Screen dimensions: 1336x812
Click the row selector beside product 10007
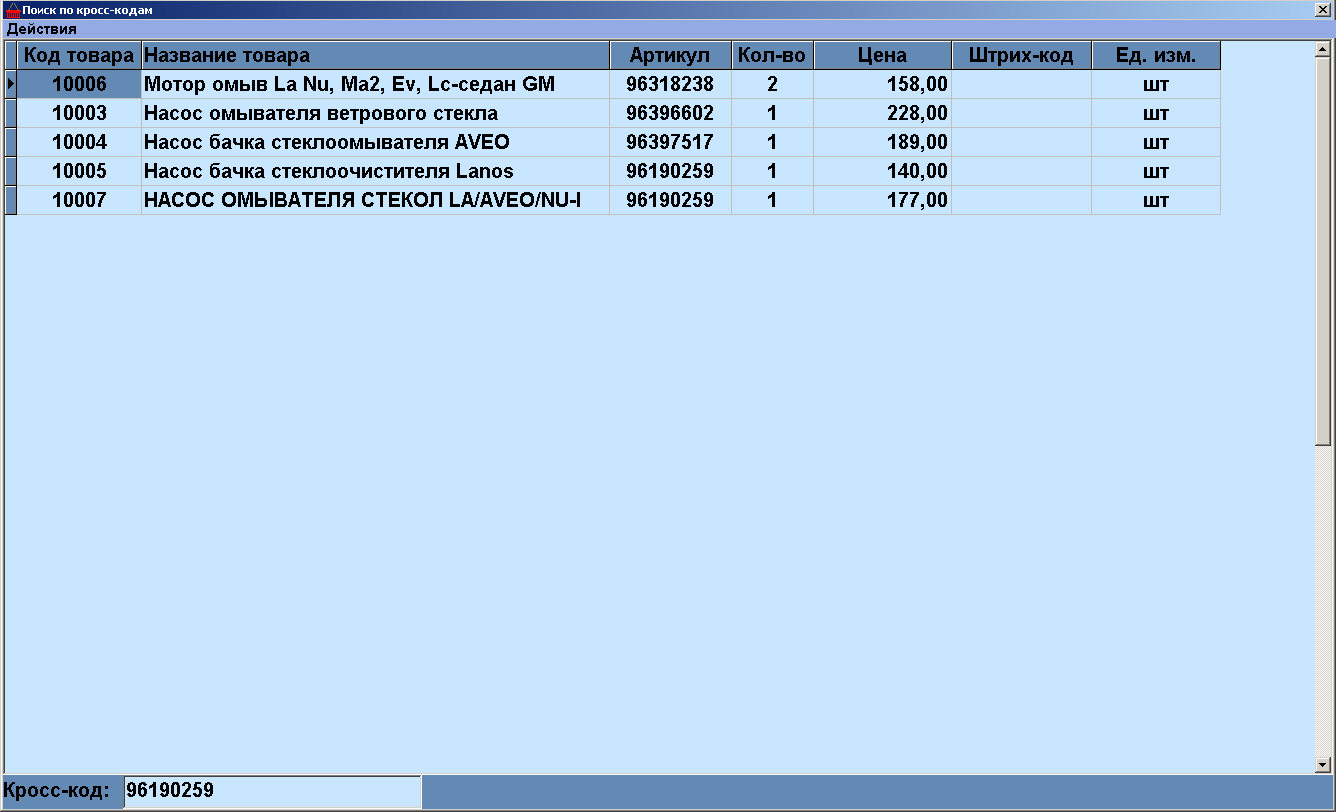click(x=11, y=201)
